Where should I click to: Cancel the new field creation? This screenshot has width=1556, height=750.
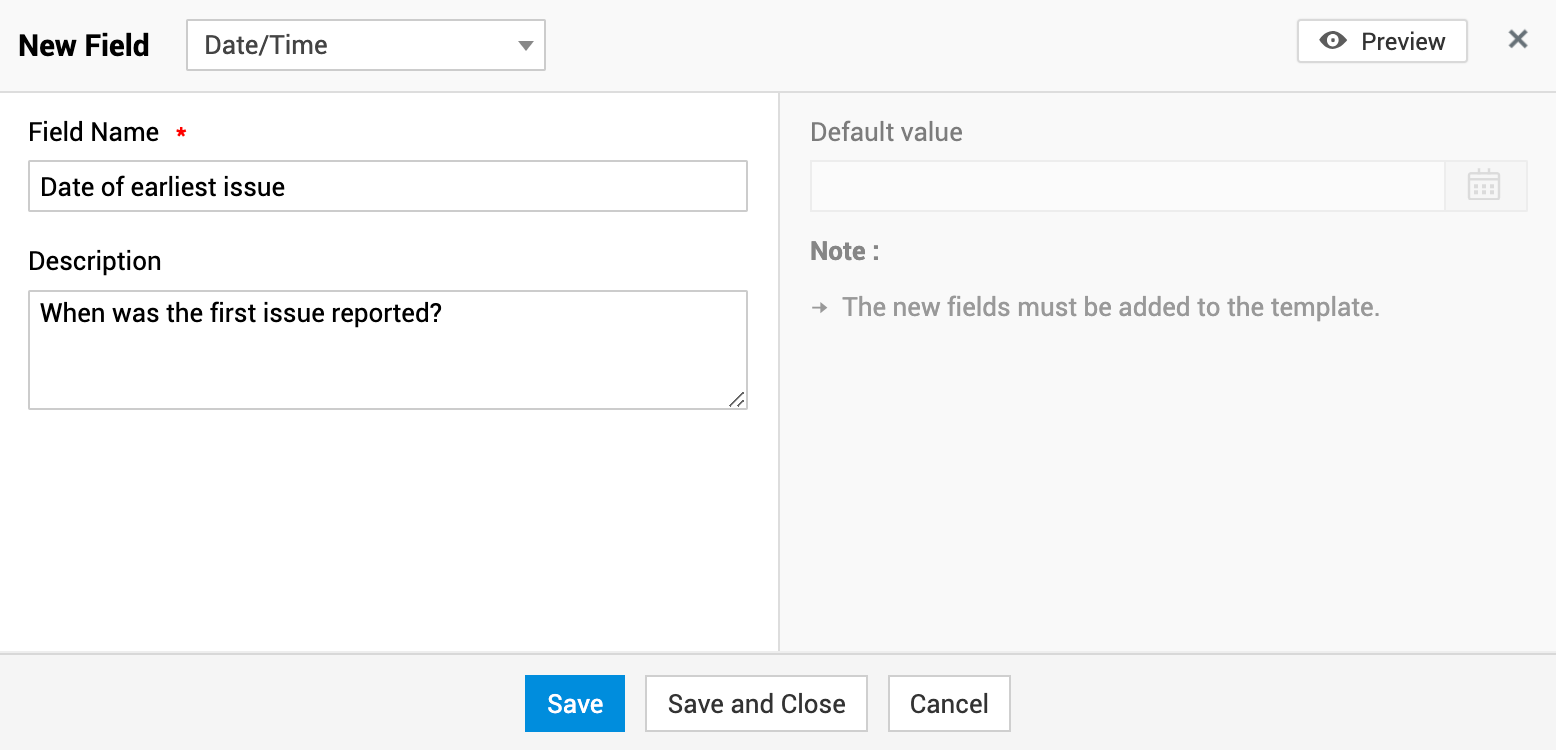click(x=949, y=704)
